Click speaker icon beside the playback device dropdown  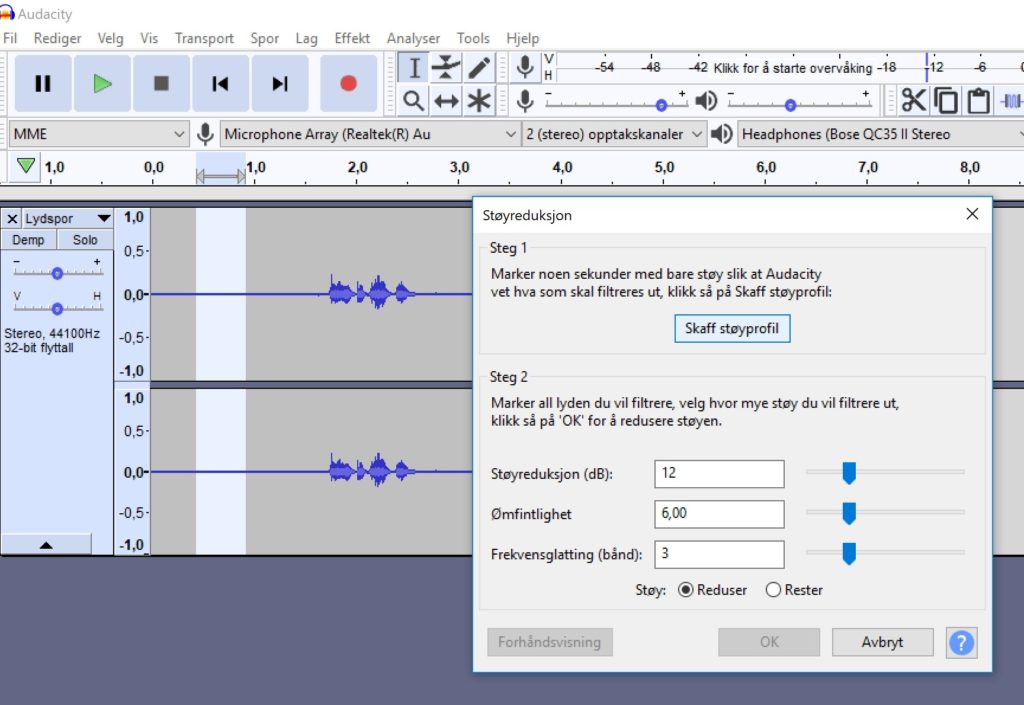(722, 134)
